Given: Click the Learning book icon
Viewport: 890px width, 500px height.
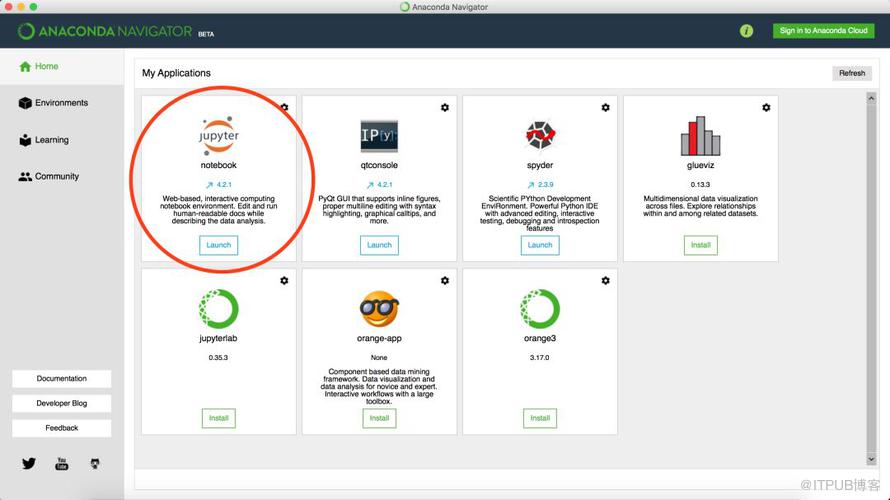Looking at the screenshot, I should pos(25,140).
